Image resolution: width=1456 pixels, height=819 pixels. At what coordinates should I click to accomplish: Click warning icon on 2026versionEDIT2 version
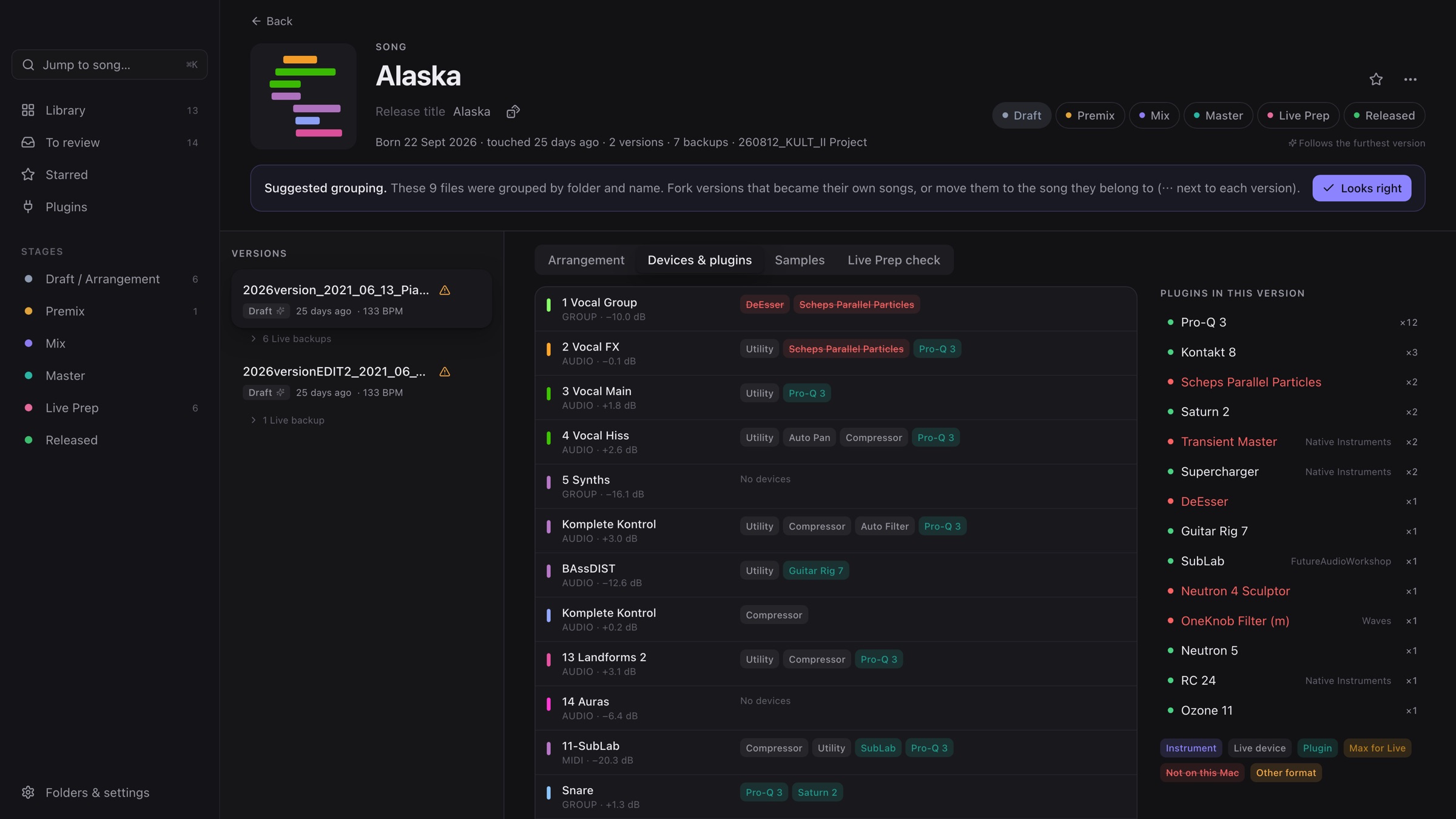click(445, 372)
